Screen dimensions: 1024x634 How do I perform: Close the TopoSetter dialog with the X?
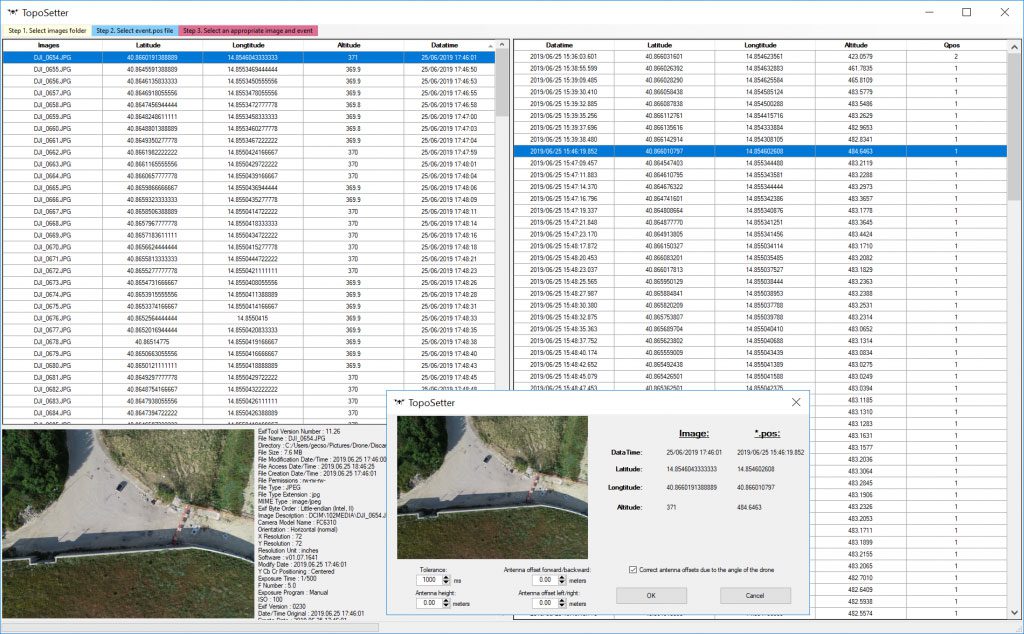click(x=796, y=402)
